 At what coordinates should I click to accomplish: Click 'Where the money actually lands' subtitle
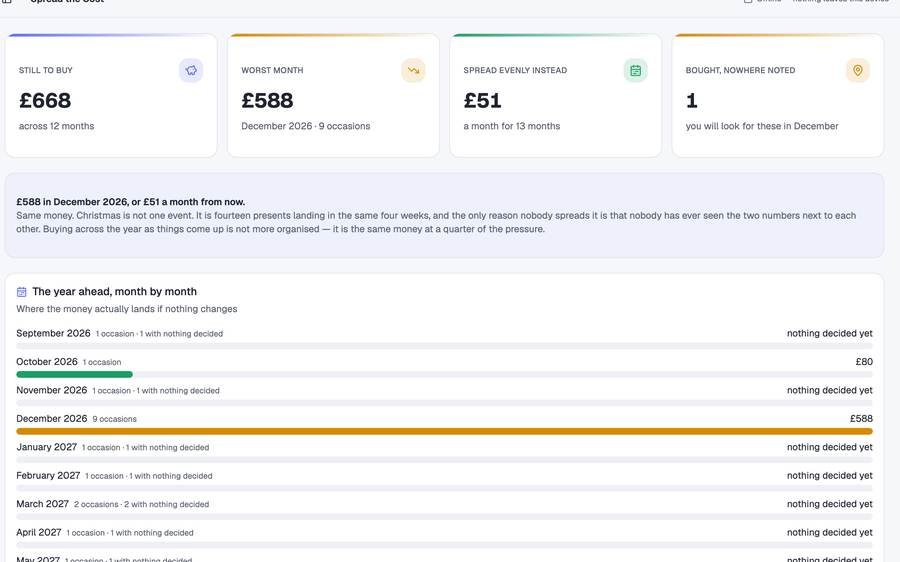point(126,309)
